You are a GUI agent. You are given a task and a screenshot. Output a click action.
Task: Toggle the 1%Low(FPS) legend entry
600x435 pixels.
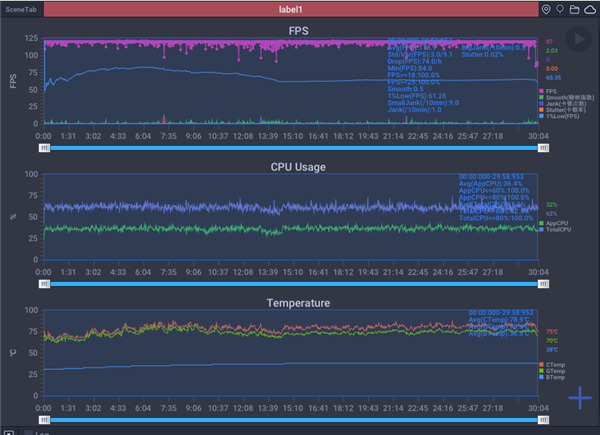[x=559, y=116]
